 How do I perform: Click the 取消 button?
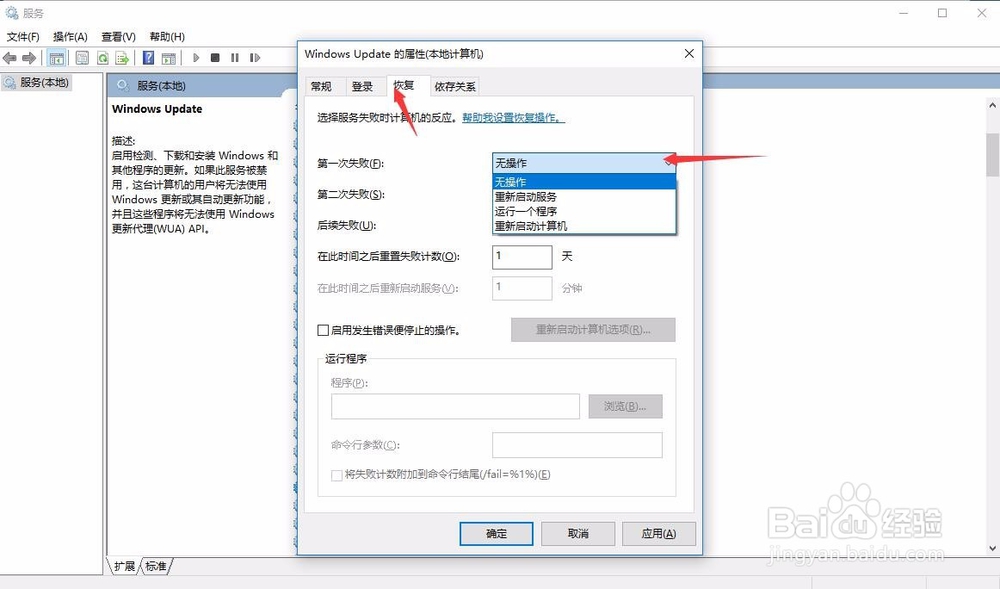(578, 534)
